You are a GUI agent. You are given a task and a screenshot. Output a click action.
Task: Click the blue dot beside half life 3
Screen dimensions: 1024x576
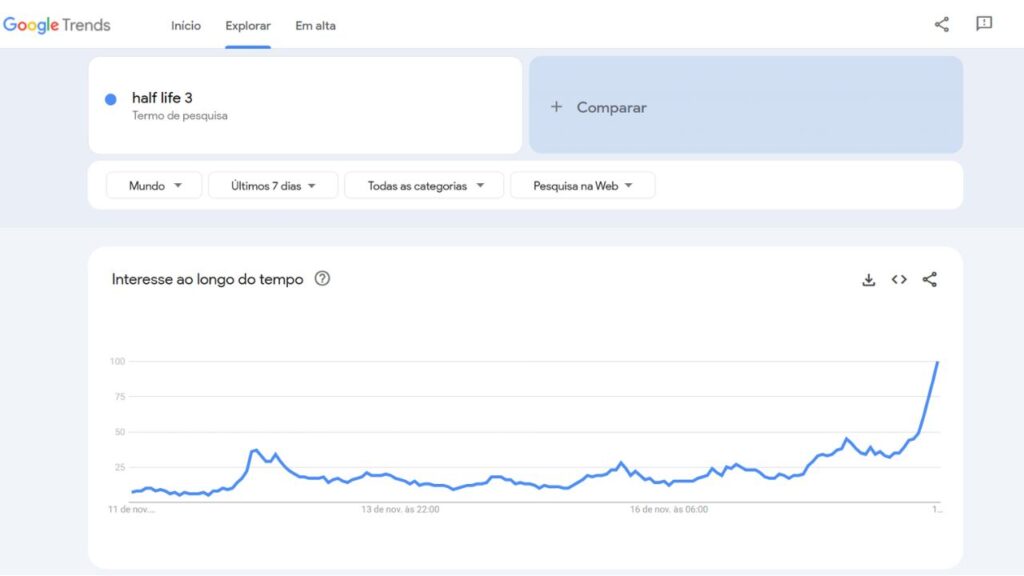(x=111, y=99)
